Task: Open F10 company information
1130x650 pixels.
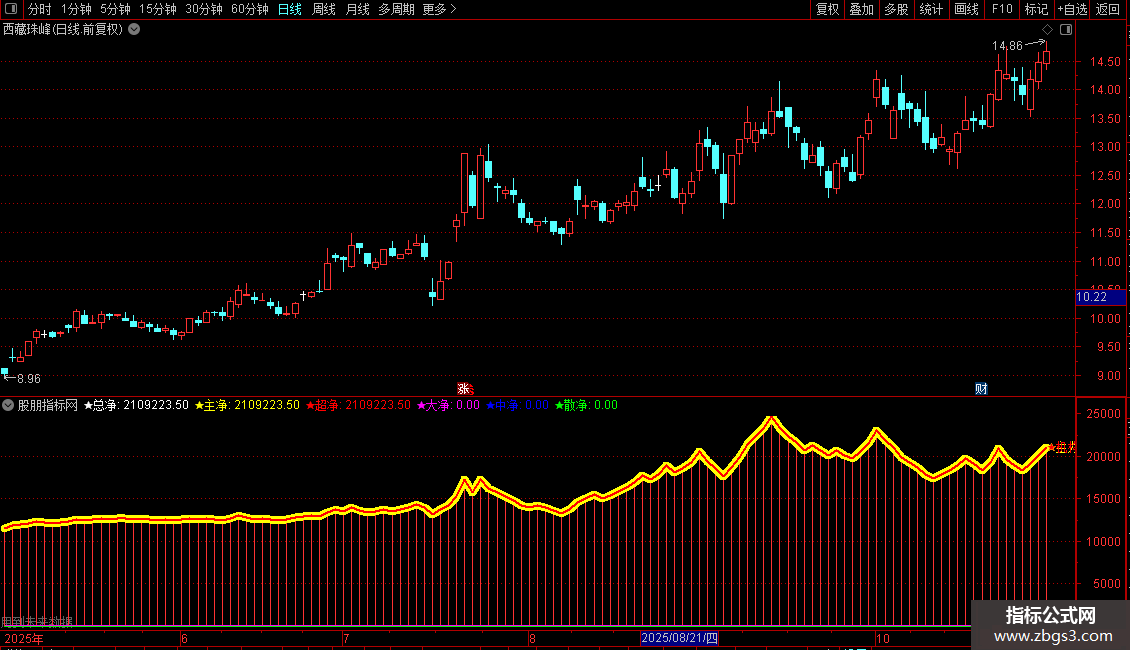Action: [x=1002, y=9]
